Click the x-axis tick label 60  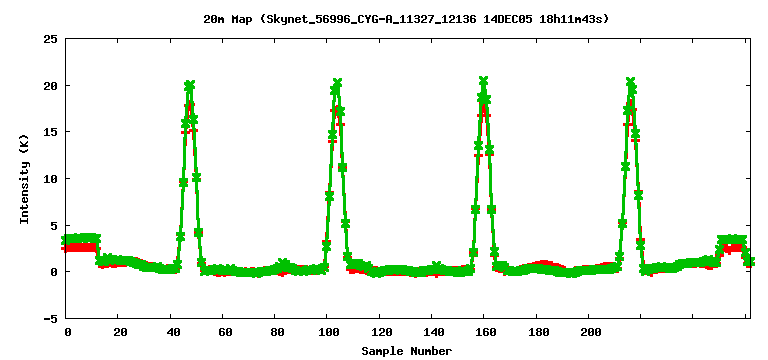[225, 332]
